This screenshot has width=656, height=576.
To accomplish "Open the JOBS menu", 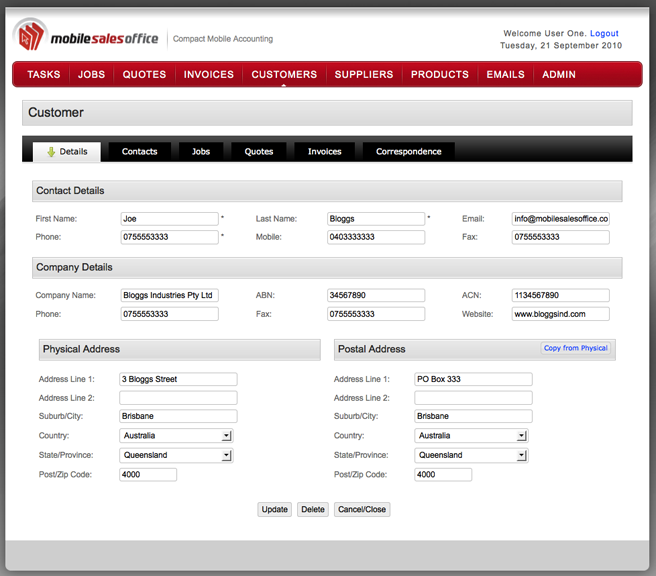I will [x=91, y=74].
